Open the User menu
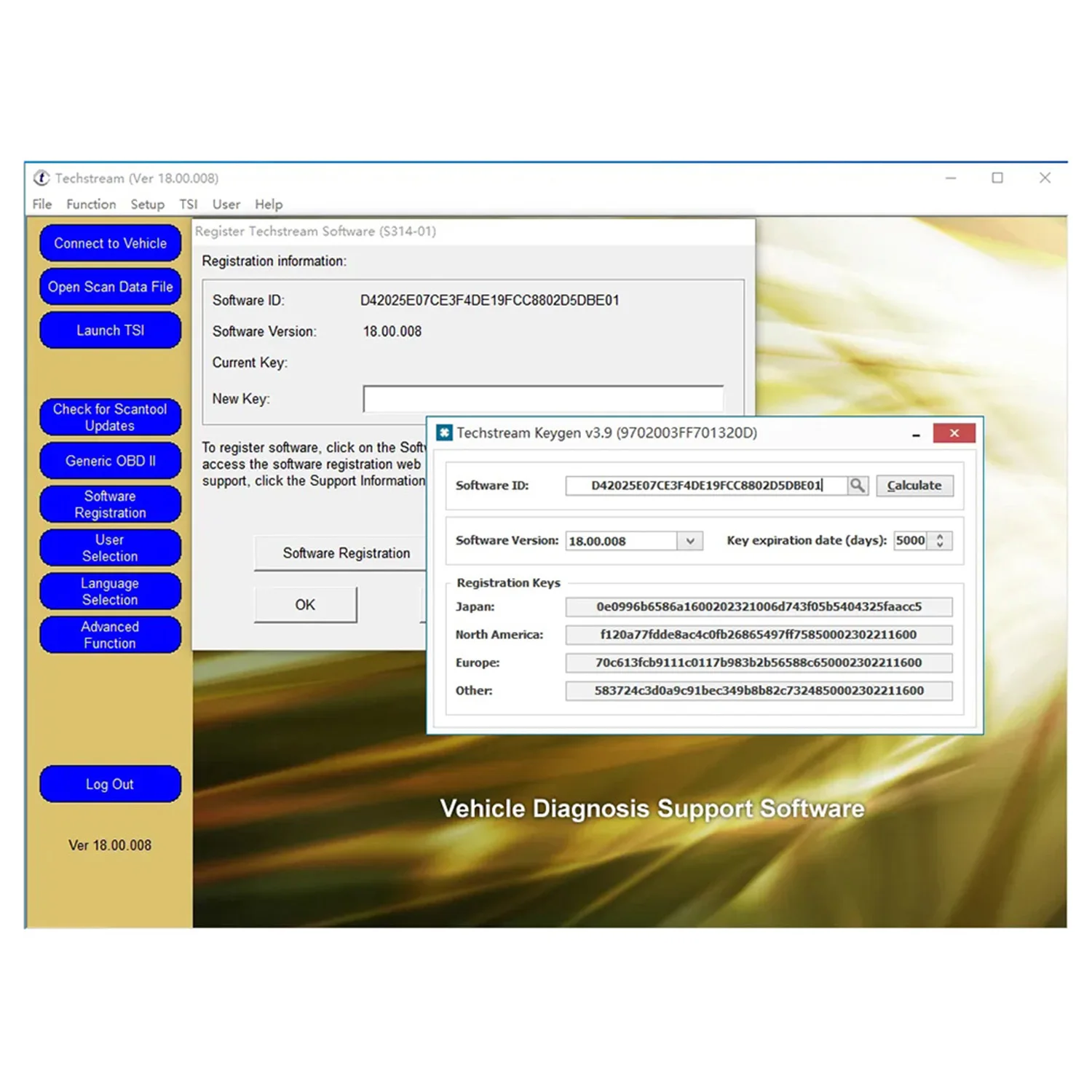The width and height of the screenshot is (1092, 1092). click(226, 205)
